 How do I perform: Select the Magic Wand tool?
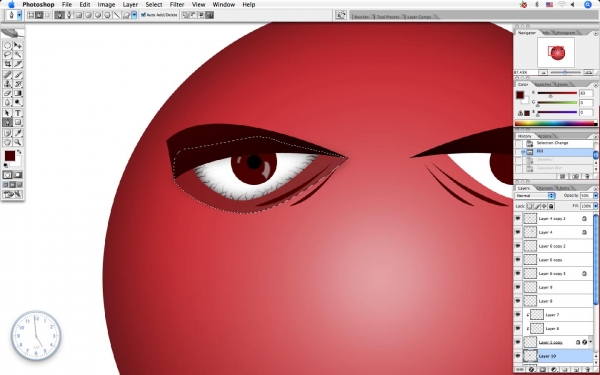pos(18,55)
